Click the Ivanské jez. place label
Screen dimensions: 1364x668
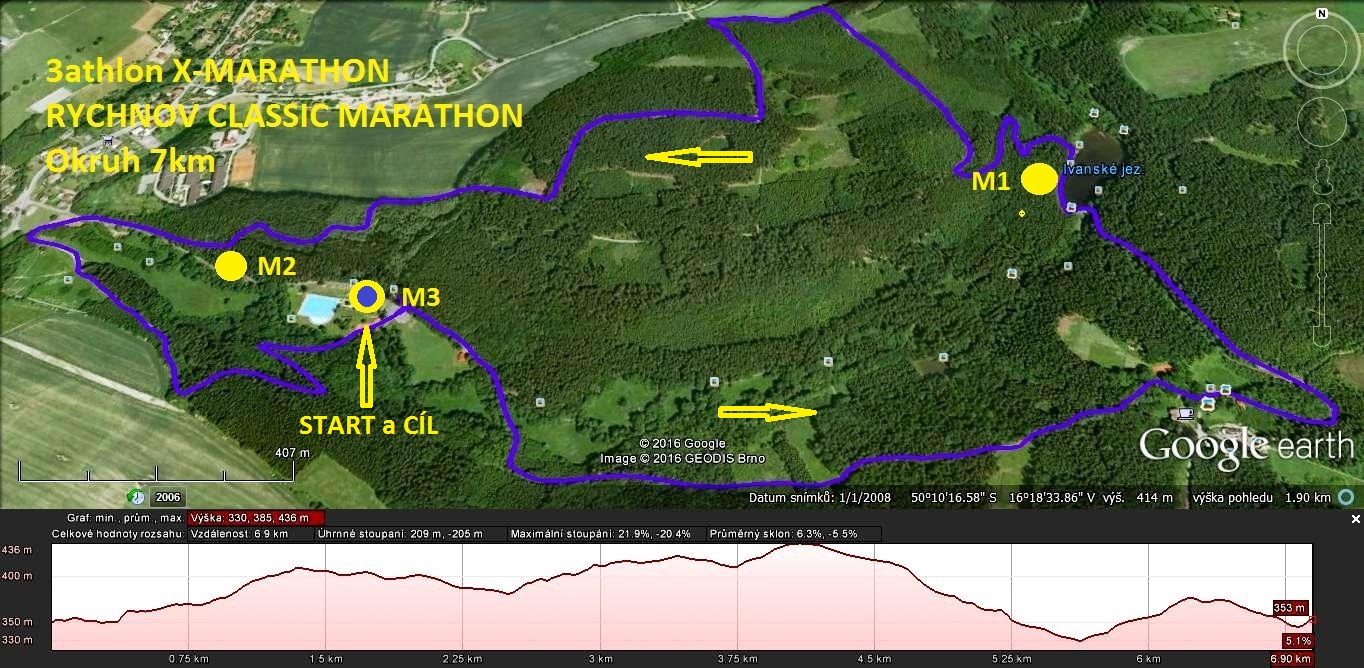tap(1103, 170)
